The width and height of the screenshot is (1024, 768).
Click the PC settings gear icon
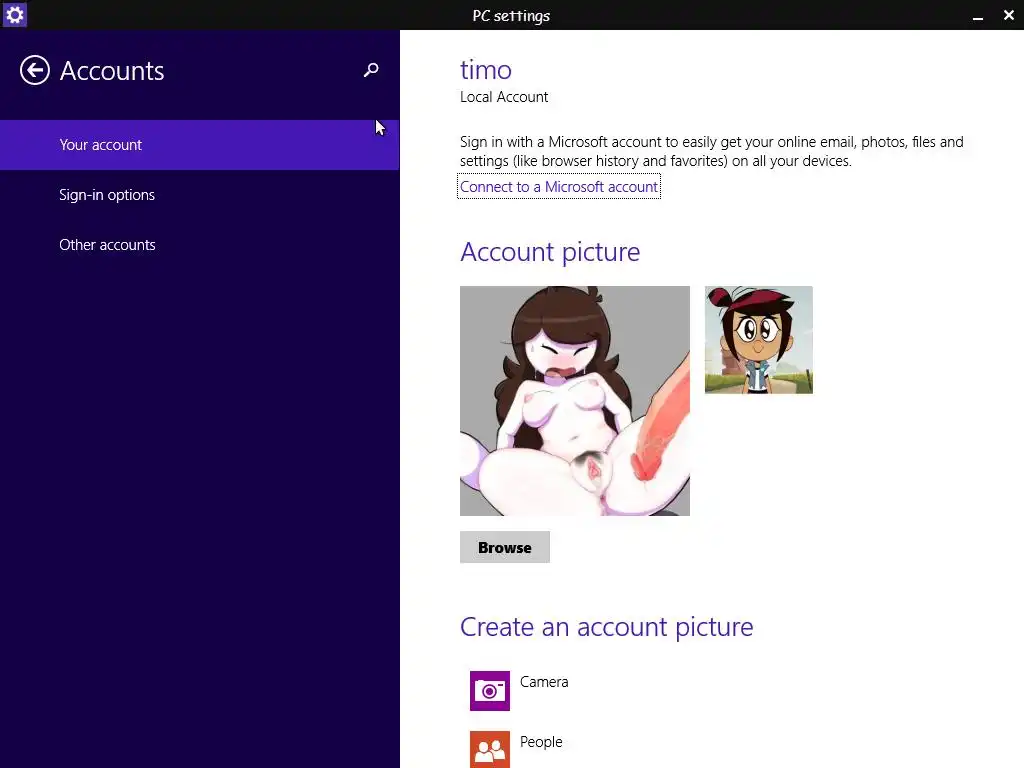coord(14,14)
